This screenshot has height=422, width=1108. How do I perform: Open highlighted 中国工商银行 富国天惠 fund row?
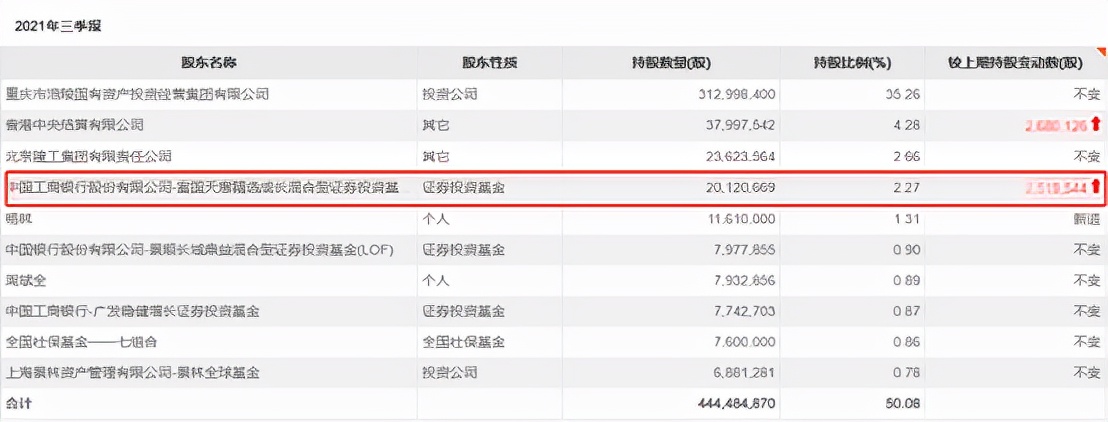203,187
